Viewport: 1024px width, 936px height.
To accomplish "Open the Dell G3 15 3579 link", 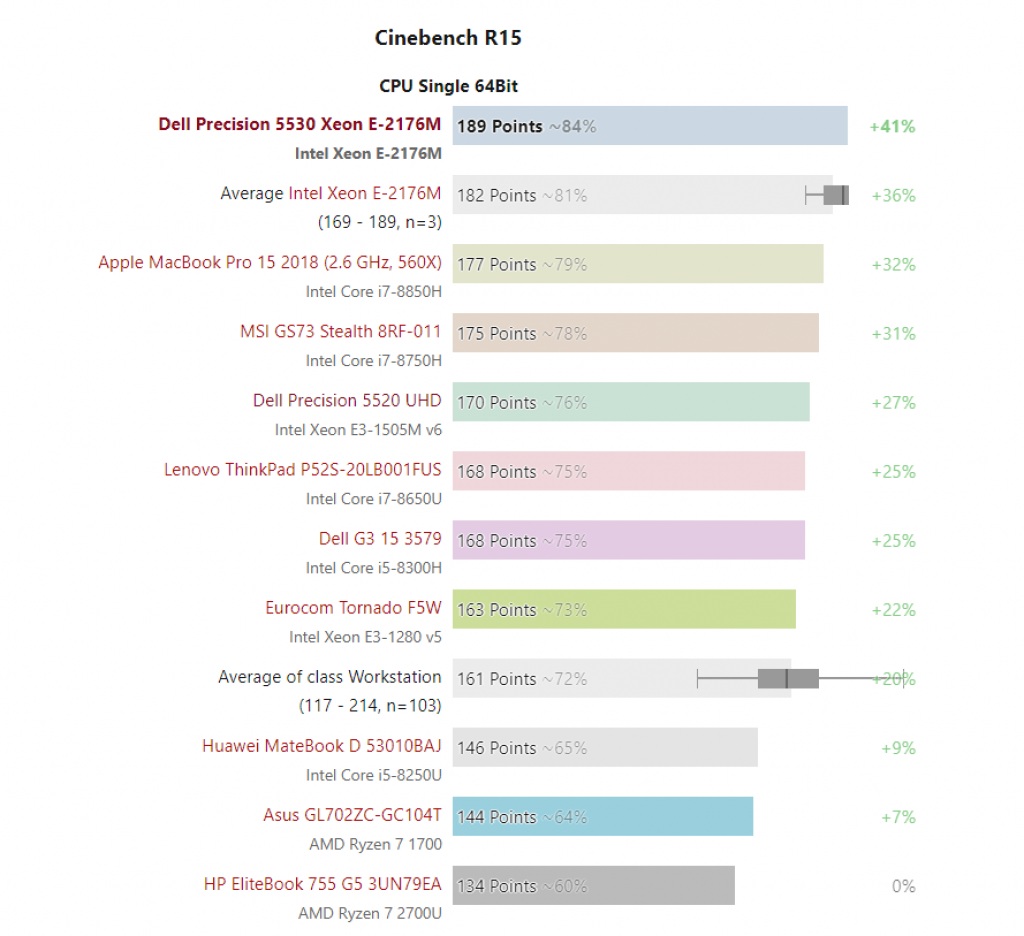I will click(380, 539).
